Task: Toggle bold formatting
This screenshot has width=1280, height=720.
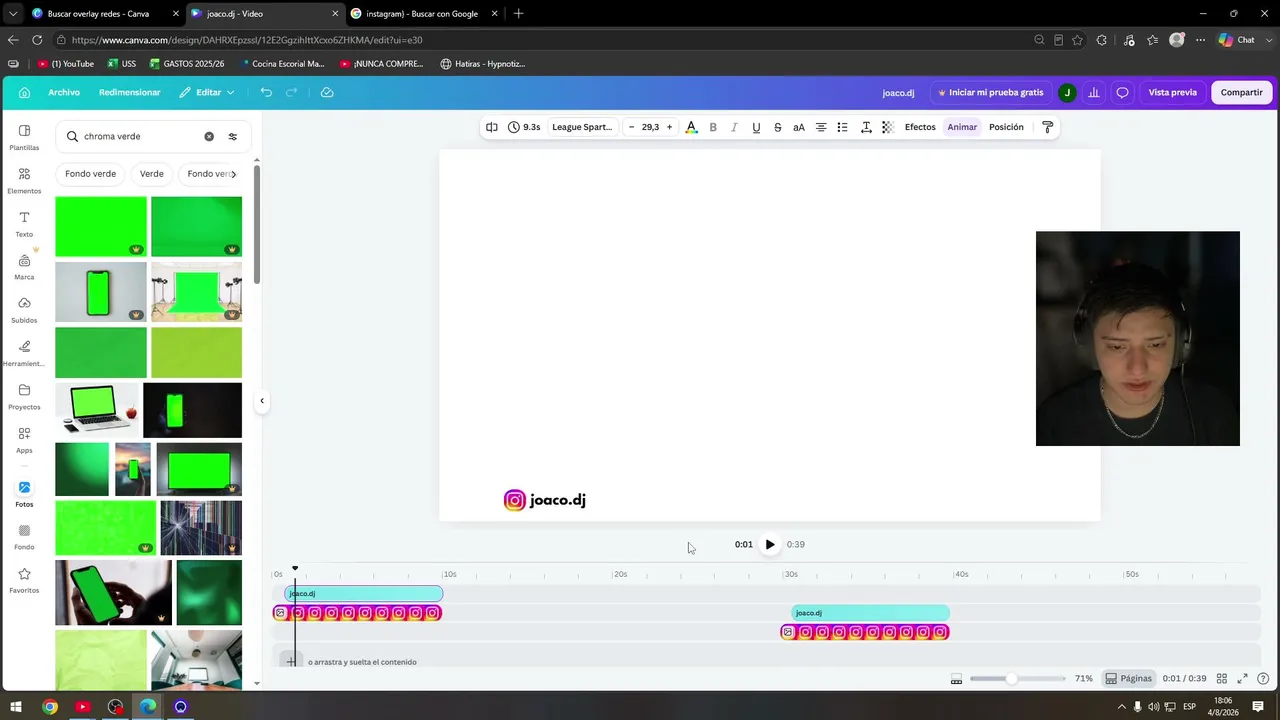Action: 713,127
